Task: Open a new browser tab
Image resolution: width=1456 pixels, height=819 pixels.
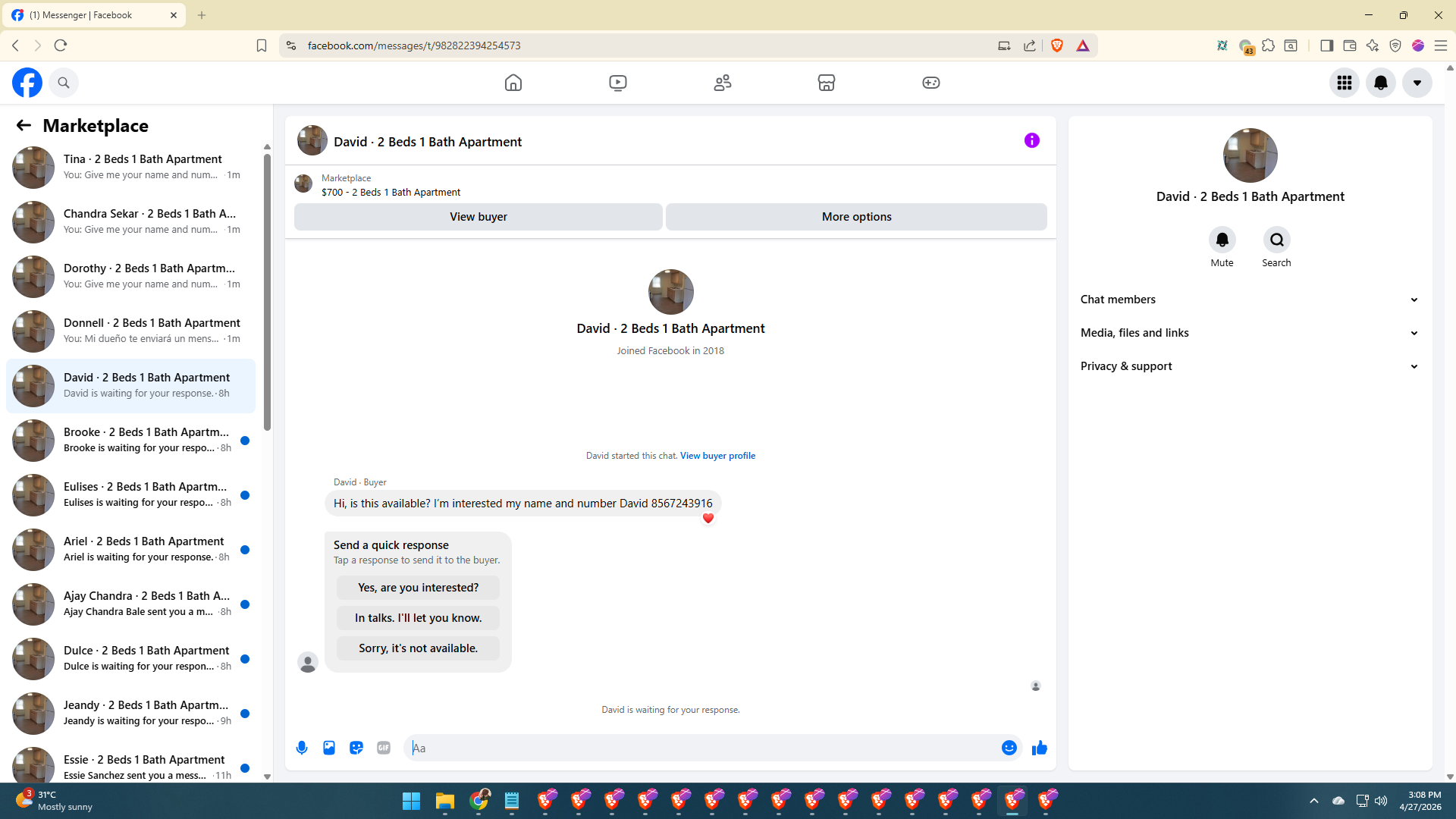Action: [x=202, y=15]
